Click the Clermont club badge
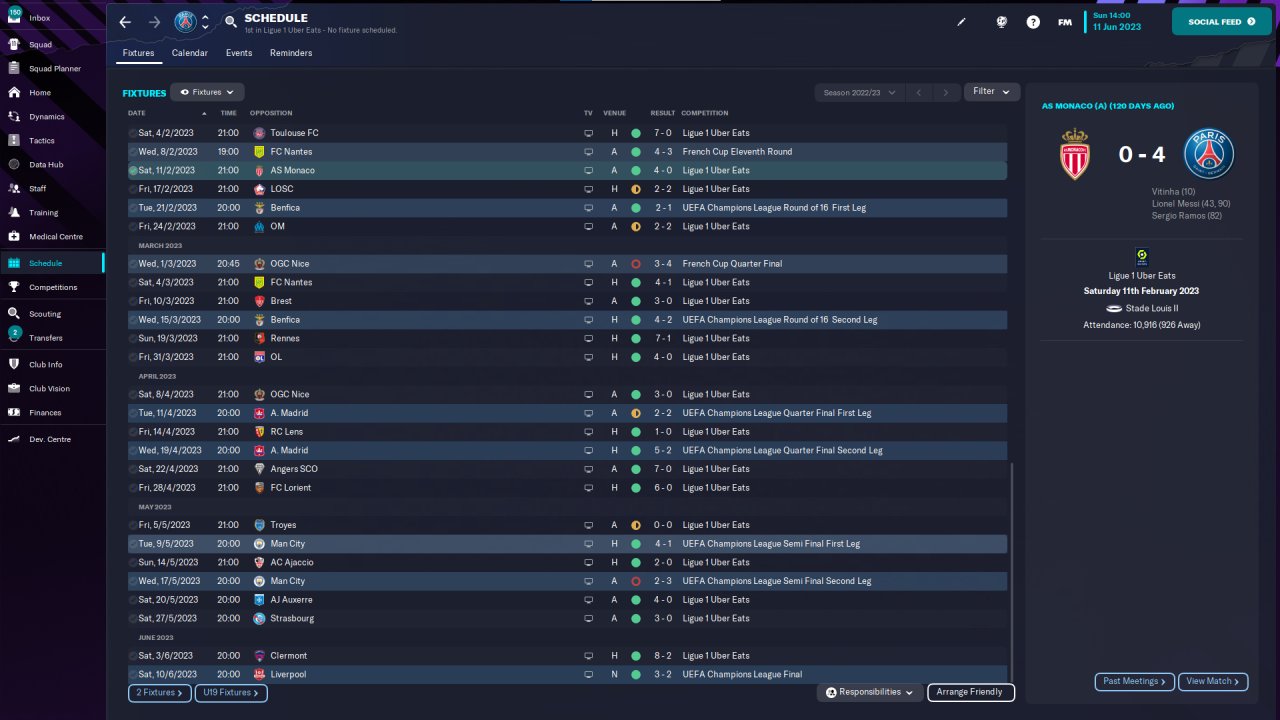Image resolution: width=1280 pixels, height=720 pixels. pyautogui.click(x=260, y=656)
